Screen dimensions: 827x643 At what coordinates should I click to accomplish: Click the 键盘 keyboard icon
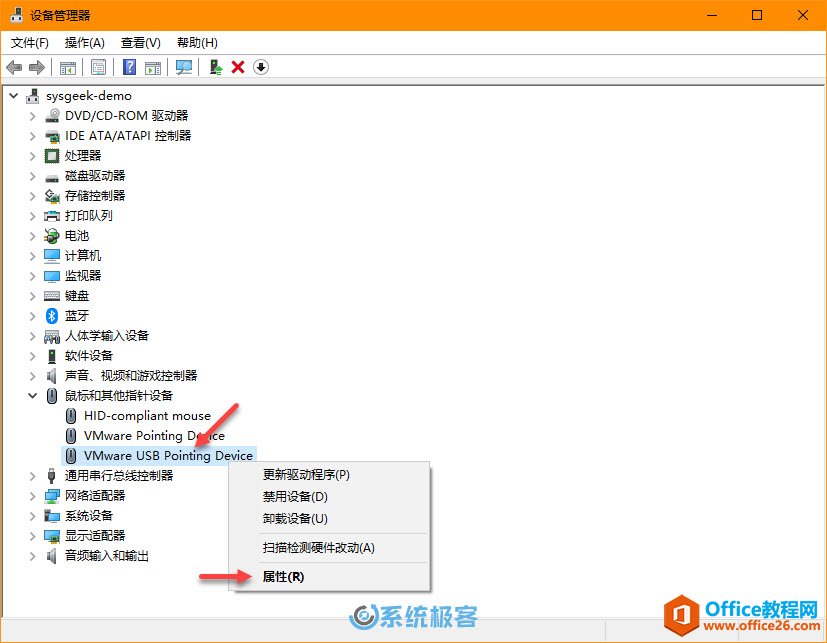tap(52, 296)
